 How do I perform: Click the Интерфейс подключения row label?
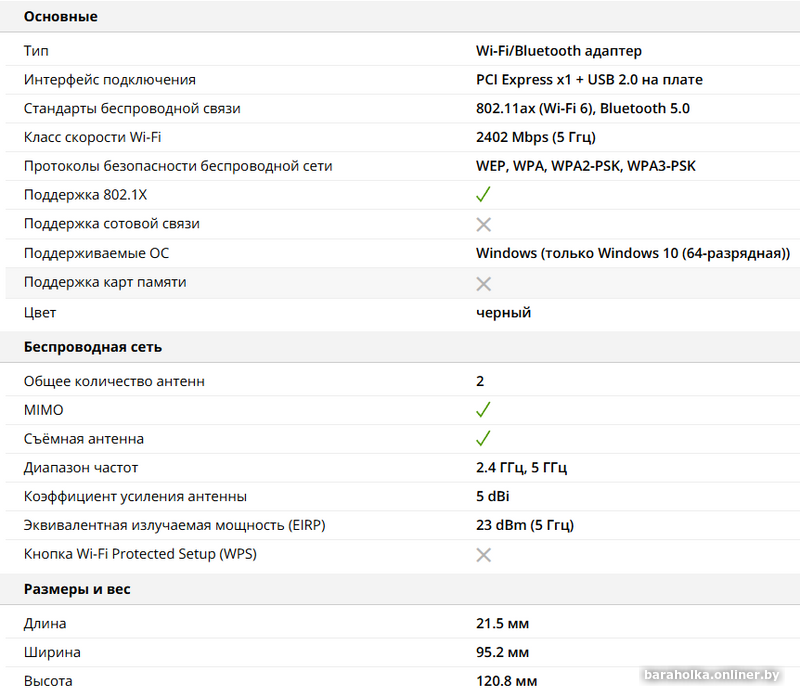(110, 79)
